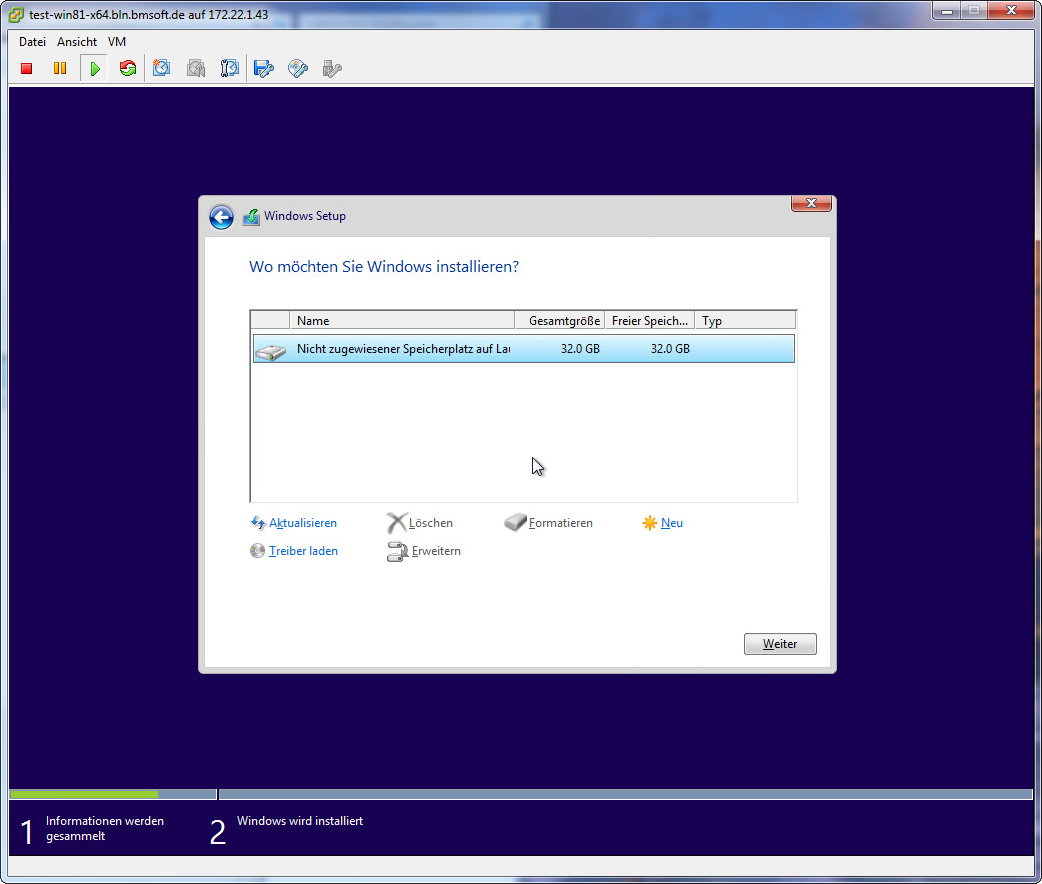
Task: Click the Windows Setup title icon
Action: (251, 217)
